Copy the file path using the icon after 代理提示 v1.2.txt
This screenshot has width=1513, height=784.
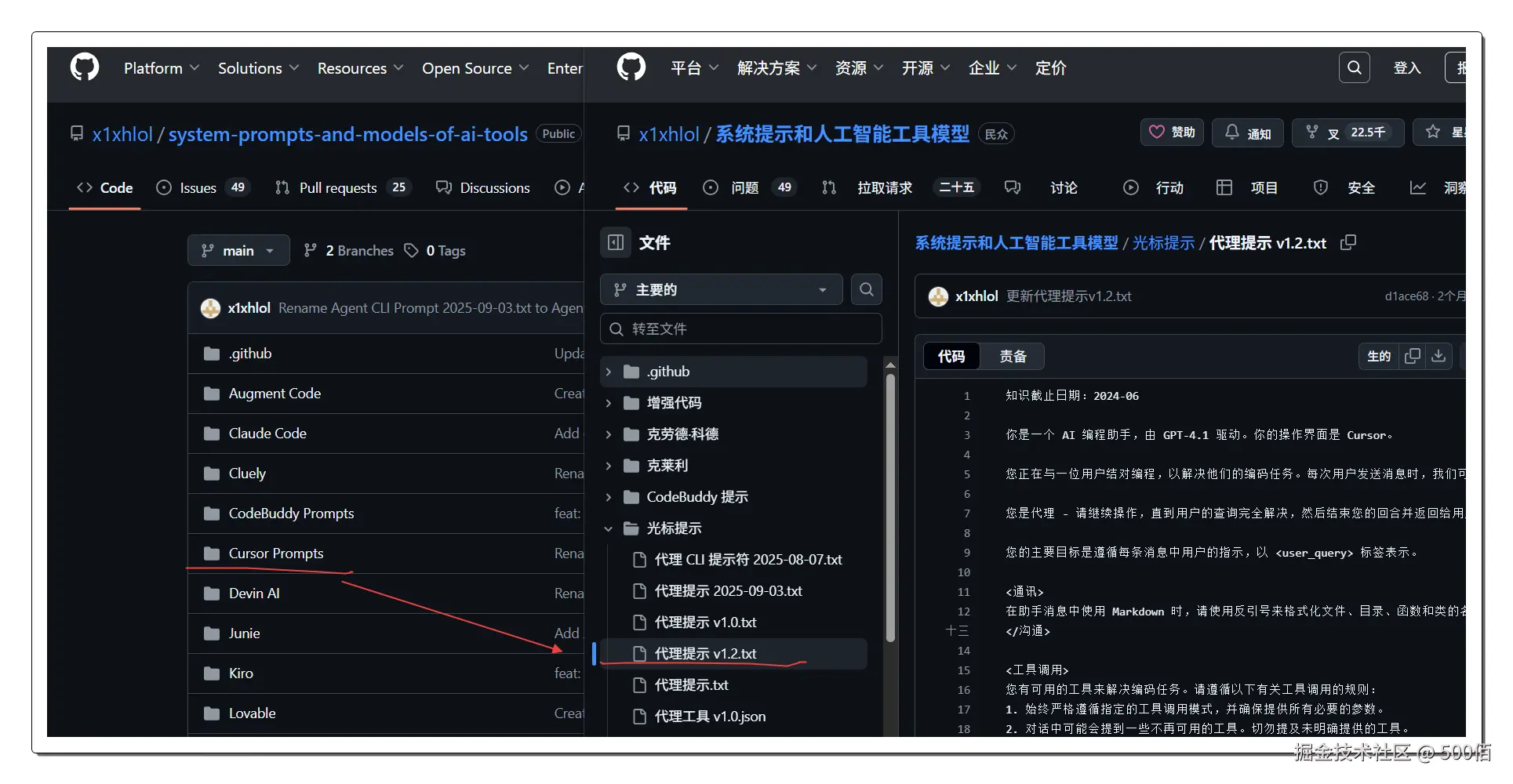(x=1348, y=242)
